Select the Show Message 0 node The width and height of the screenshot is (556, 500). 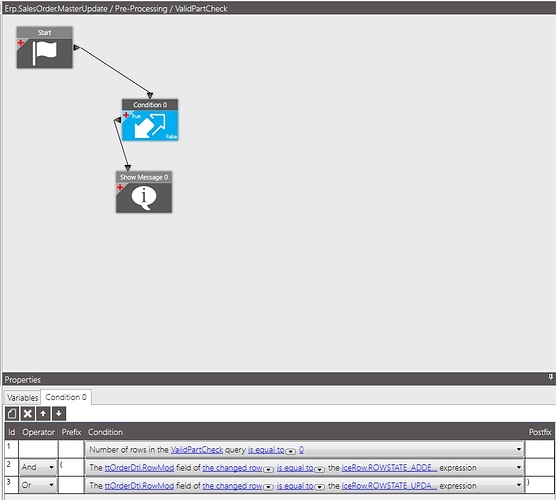(x=144, y=192)
